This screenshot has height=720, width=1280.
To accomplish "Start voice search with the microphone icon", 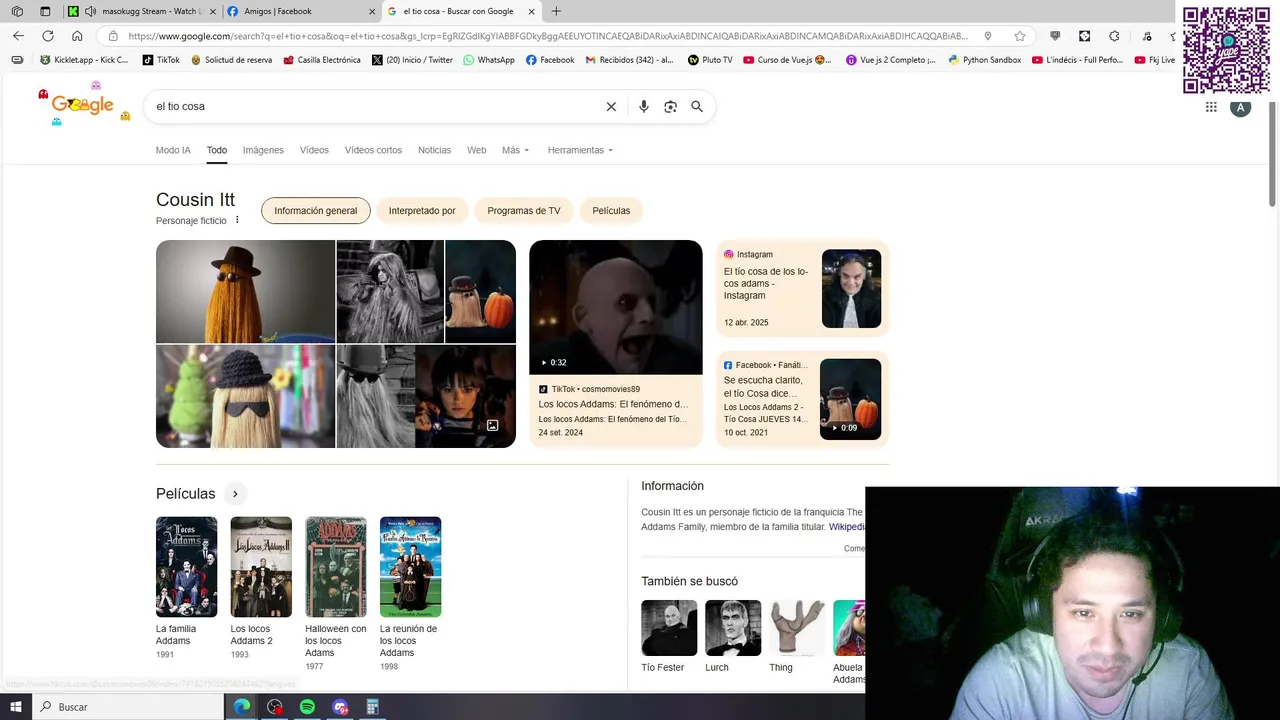I will (x=643, y=107).
